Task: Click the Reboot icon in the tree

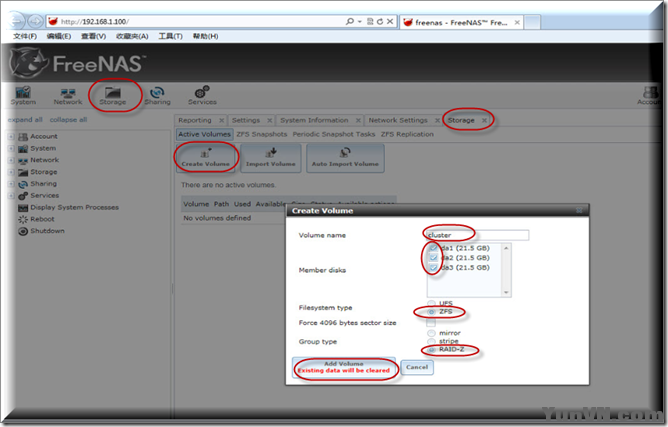Action: click(23, 219)
